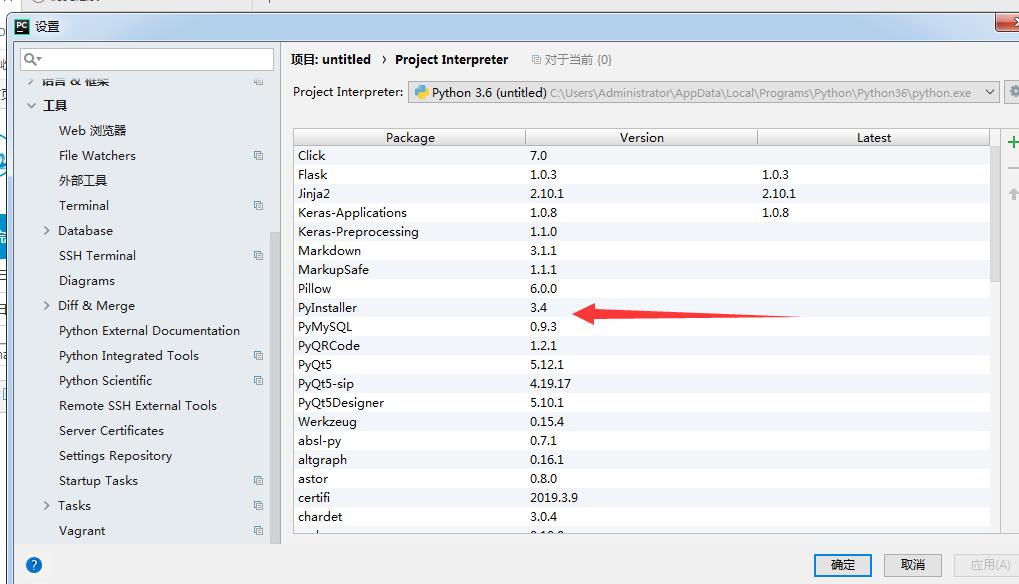Screen dimensions: 1019x584
Task: Select the PyMySQL package row
Action: 641,326
